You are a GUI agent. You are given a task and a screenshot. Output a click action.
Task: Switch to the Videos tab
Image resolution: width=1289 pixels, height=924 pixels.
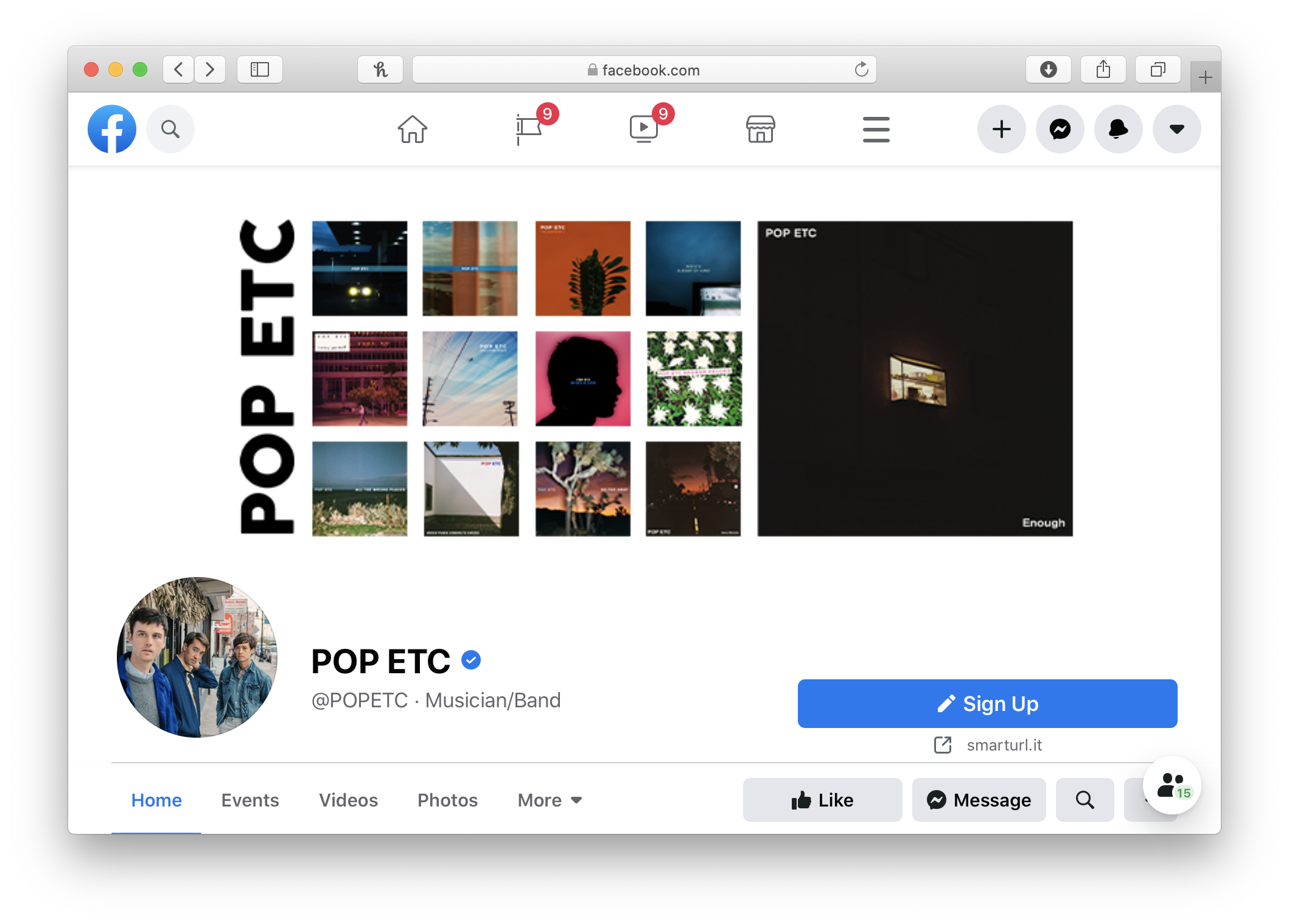(x=349, y=800)
